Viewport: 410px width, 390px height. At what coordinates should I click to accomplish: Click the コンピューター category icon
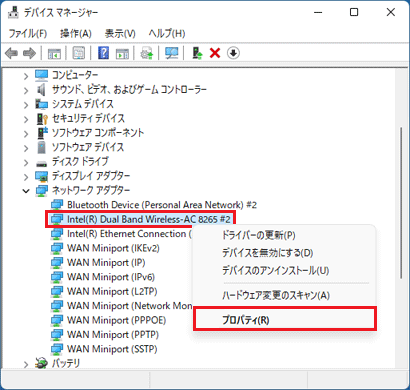click(42, 75)
